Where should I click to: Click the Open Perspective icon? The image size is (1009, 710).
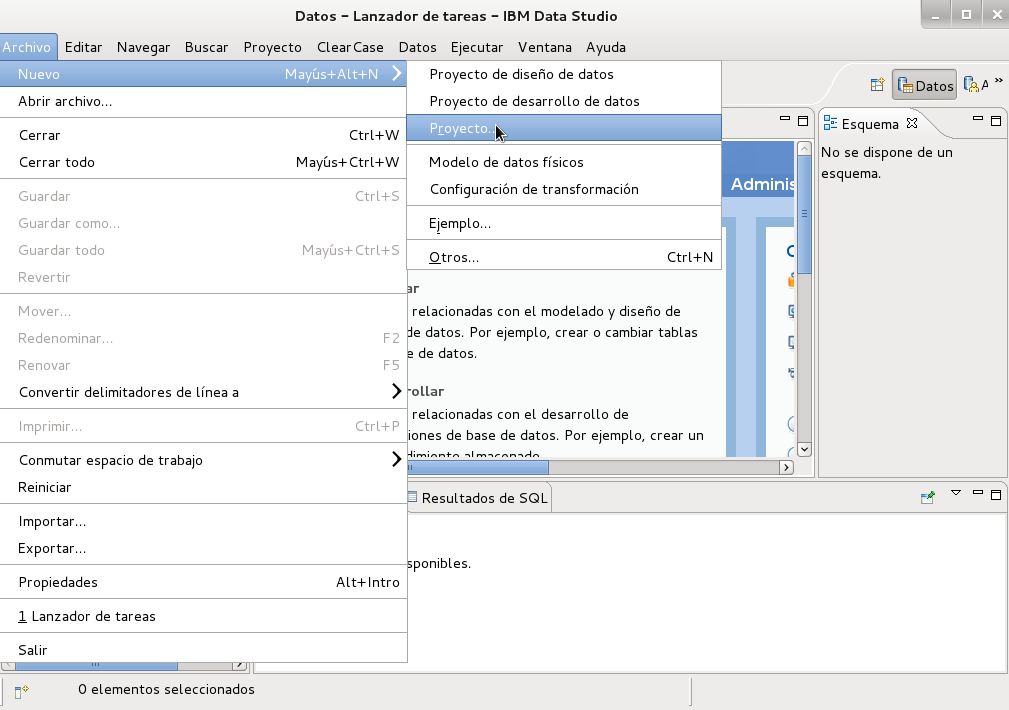pyautogui.click(x=877, y=85)
